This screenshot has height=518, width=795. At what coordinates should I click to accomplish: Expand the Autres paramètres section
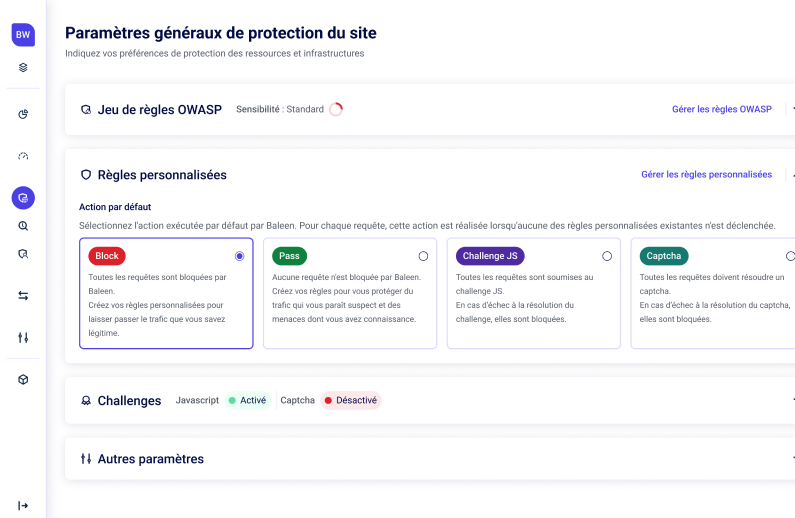[x=792, y=459]
